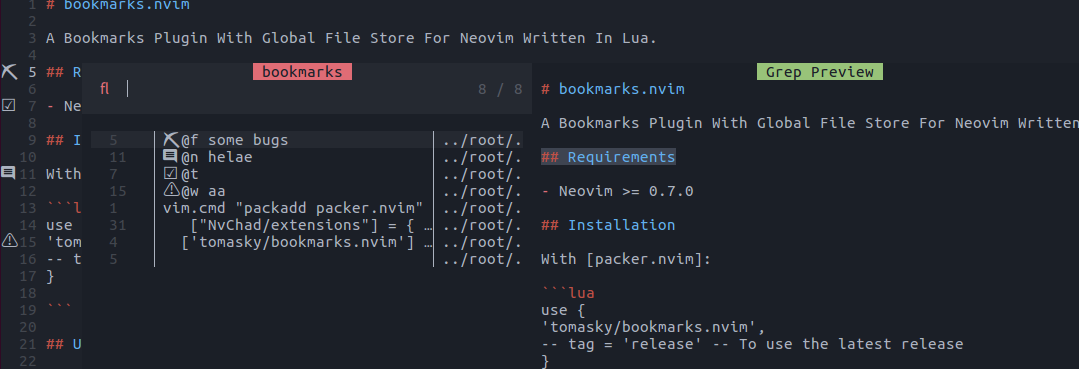Click the '## Installation' heading in preview
This screenshot has width=1079, height=369.
pos(608,224)
